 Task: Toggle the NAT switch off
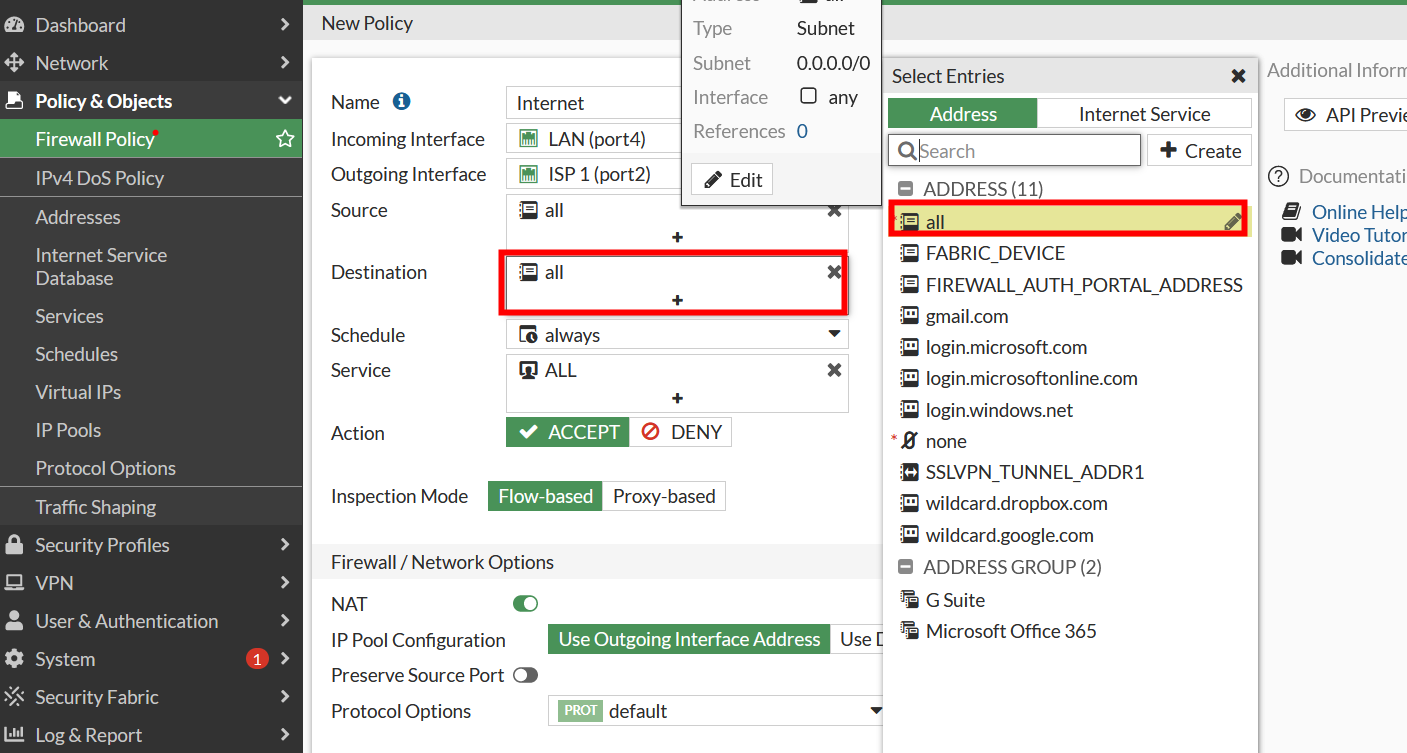(x=525, y=604)
